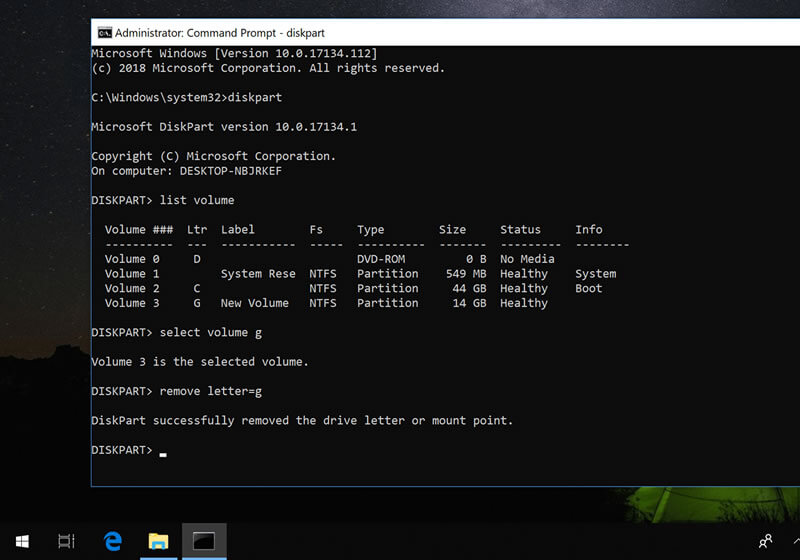Open Task View from the taskbar
This screenshot has width=800, height=560.
(x=66, y=541)
